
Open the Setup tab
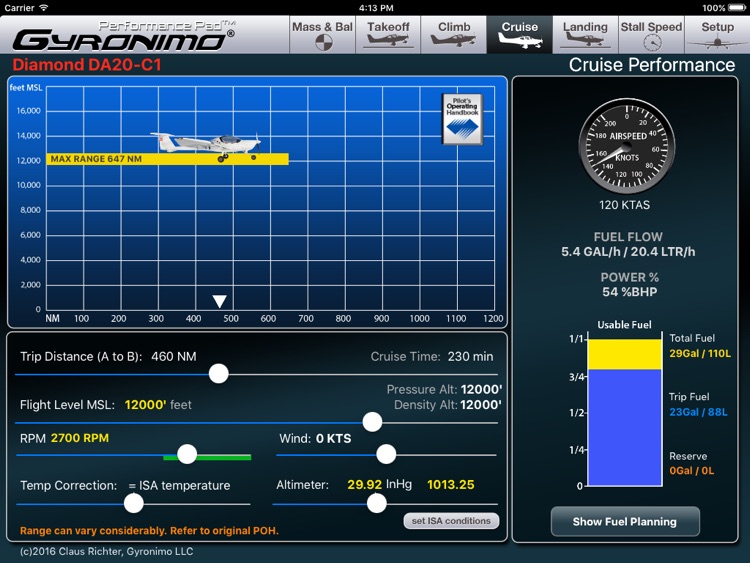(x=717, y=35)
